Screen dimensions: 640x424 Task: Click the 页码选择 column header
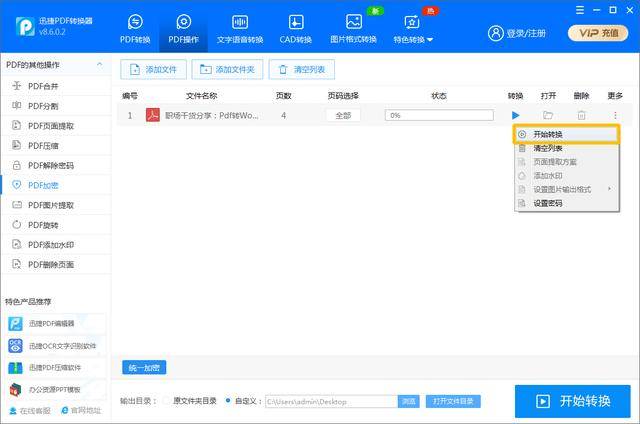(343, 95)
